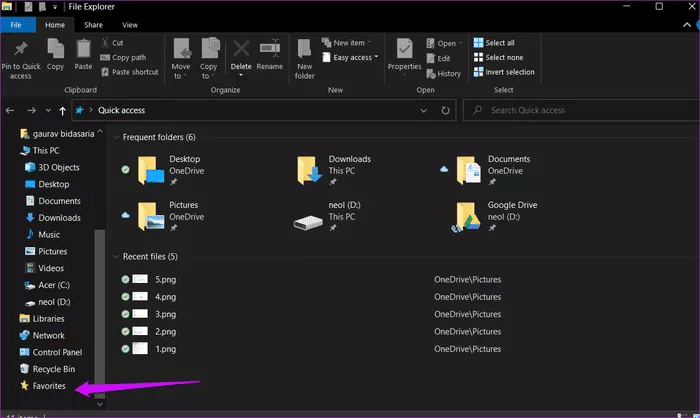Switch to the Share ribbon tab
Screen dimensions: 700x418
click(93, 25)
